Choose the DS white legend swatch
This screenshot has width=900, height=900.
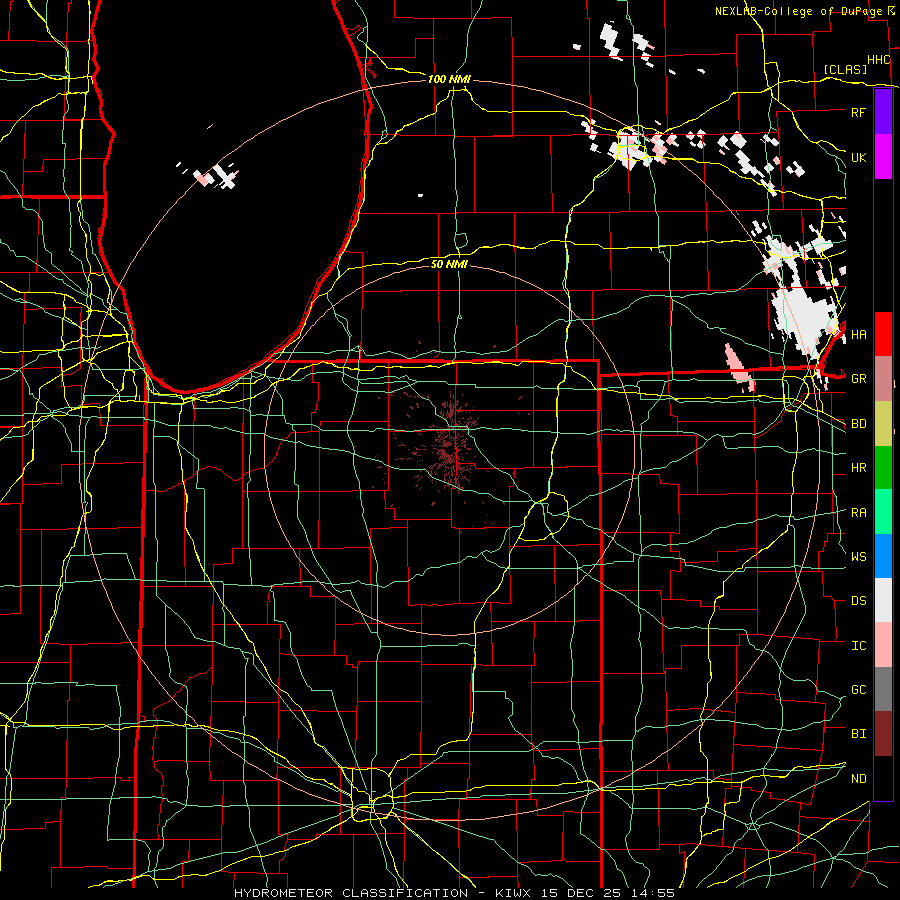(x=883, y=600)
